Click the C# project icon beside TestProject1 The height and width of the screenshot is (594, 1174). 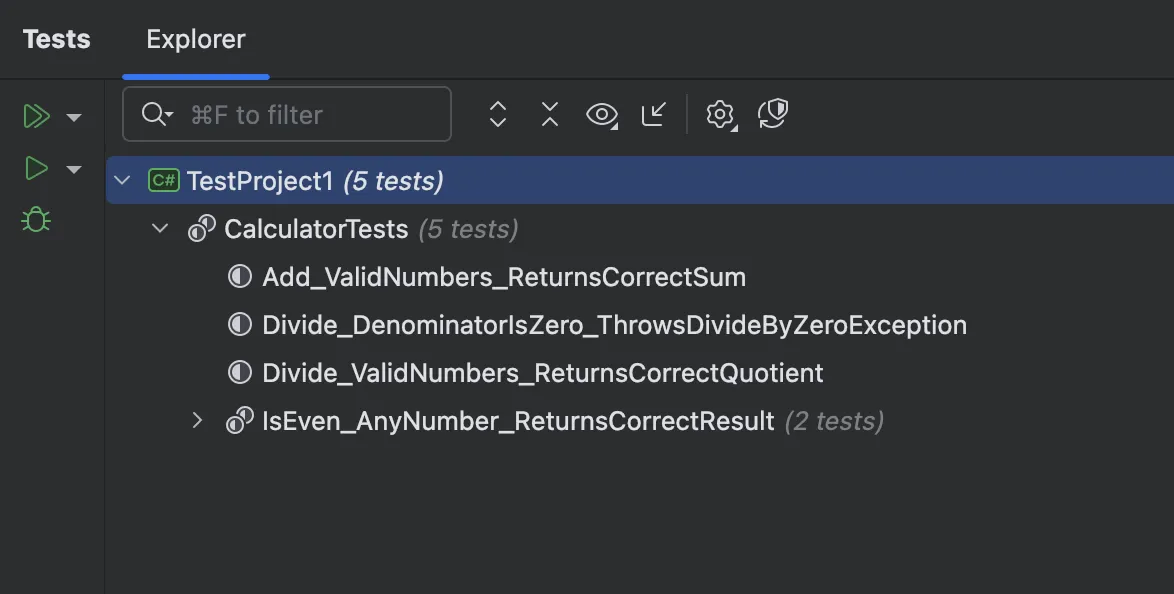click(163, 181)
